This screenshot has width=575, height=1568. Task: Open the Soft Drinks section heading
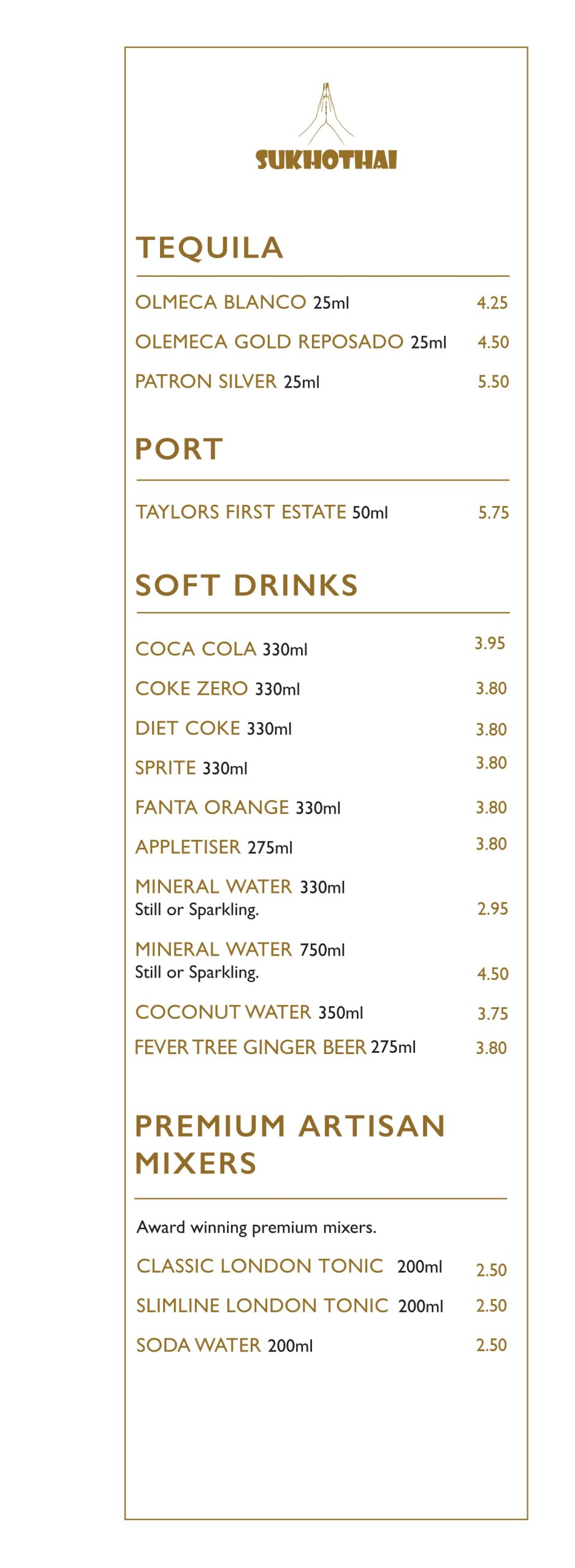click(x=246, y=586)
